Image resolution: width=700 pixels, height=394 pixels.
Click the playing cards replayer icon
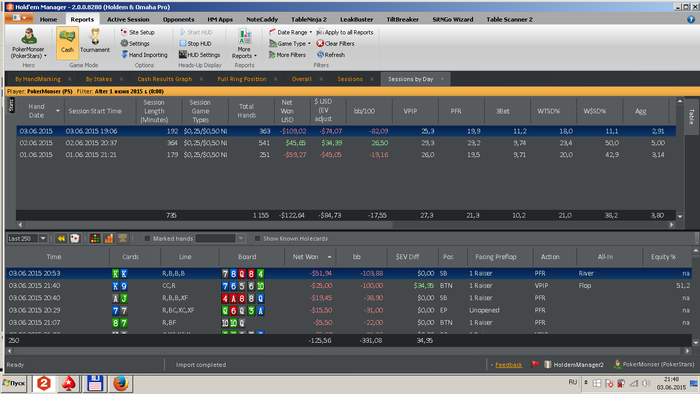pyautogui.click(x=75, y=238)
